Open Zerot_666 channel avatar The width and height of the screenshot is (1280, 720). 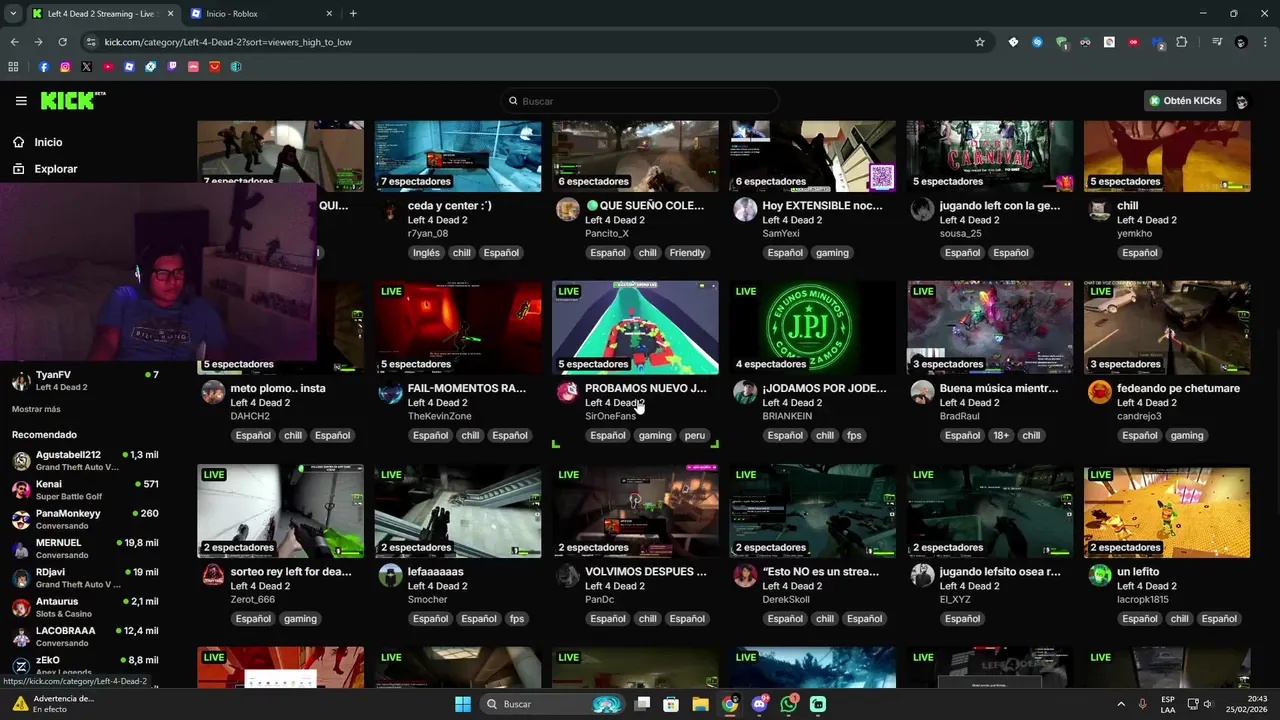coord(213,575)
